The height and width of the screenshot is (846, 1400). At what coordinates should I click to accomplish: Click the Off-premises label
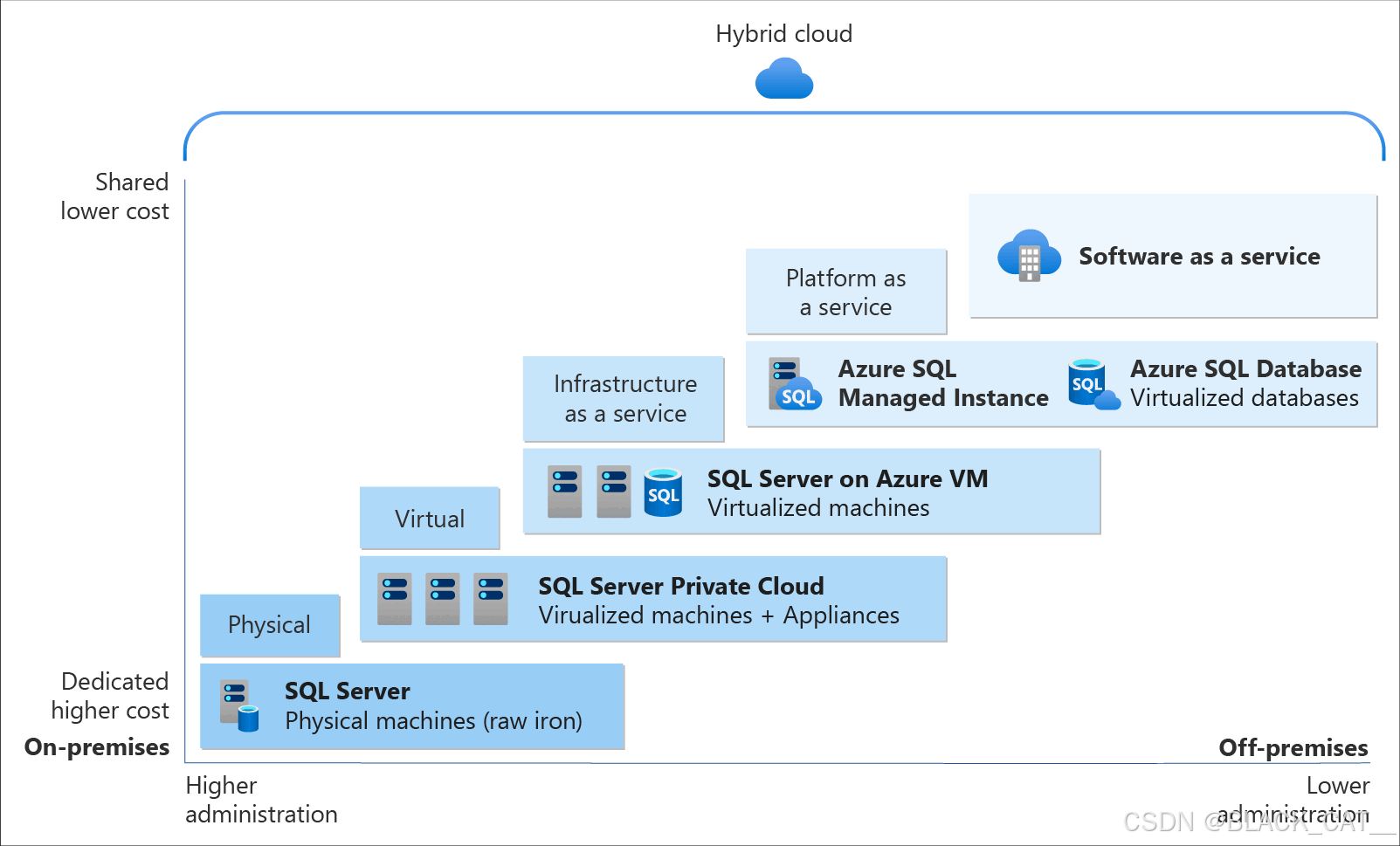point(1293,748)
